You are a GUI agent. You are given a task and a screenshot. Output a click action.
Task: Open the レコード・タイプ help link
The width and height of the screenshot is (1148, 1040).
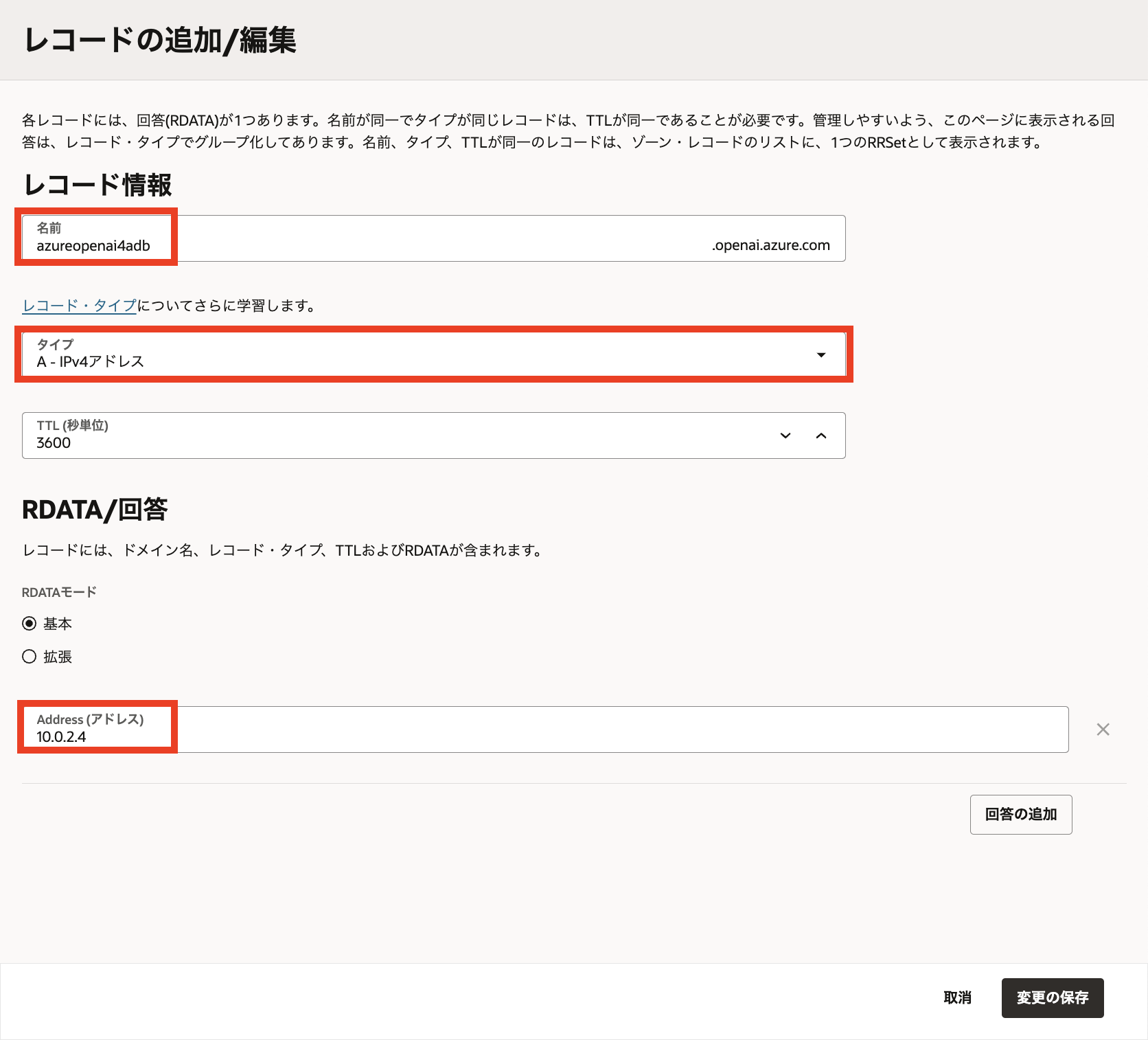pos(78,306)
